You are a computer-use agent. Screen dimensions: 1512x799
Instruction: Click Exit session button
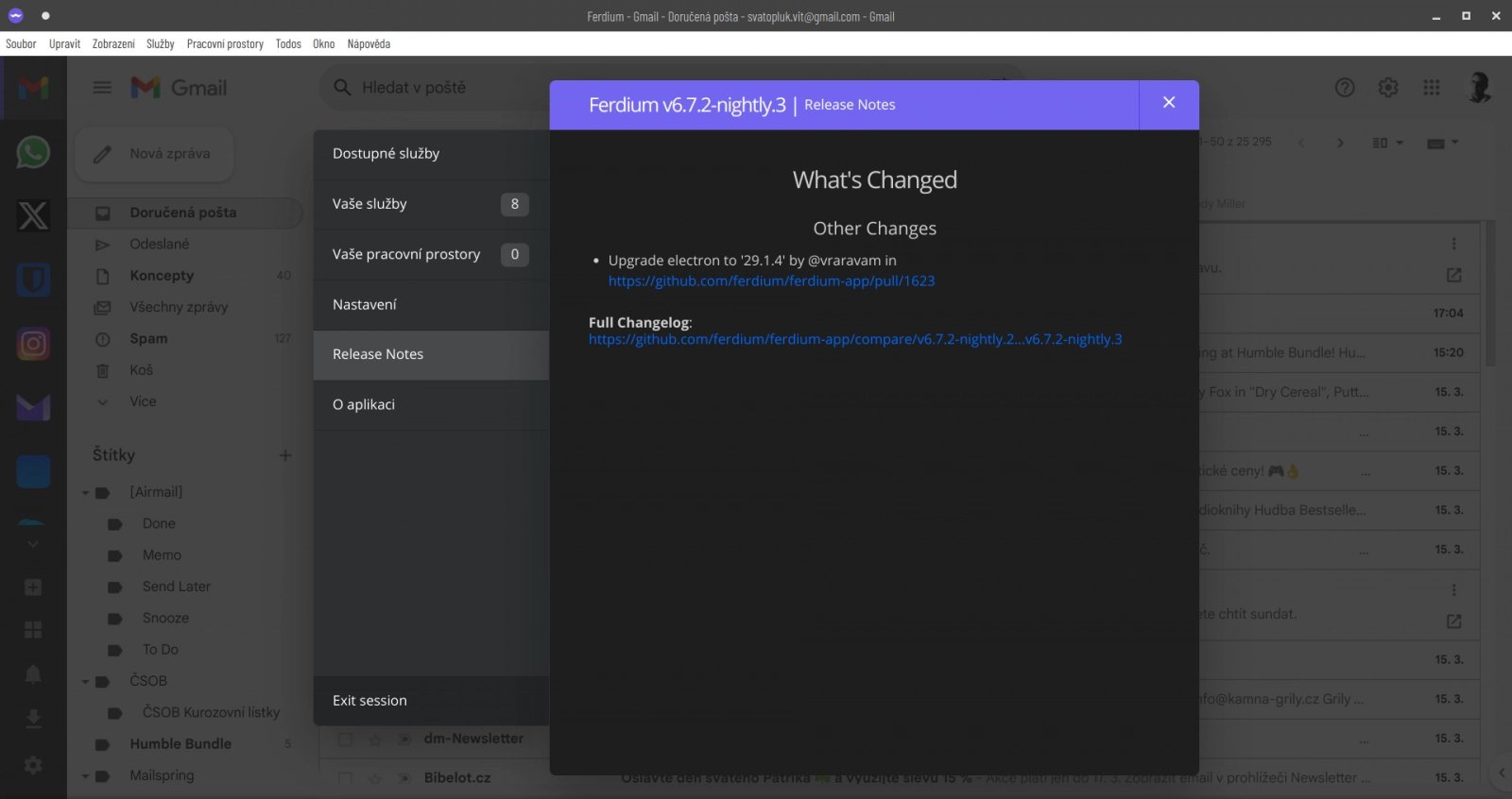tap(431, 701)
